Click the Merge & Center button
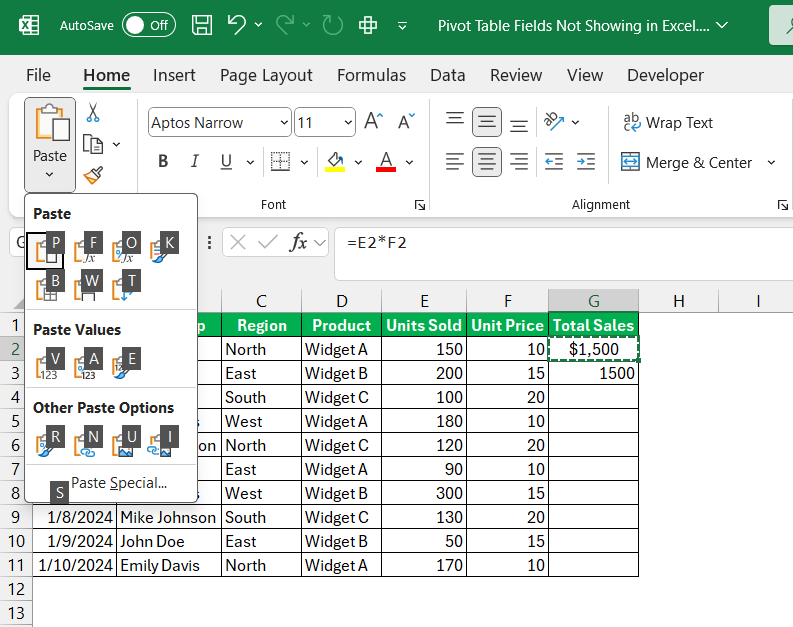Viewport: 793px width, 627px height. 687,162
